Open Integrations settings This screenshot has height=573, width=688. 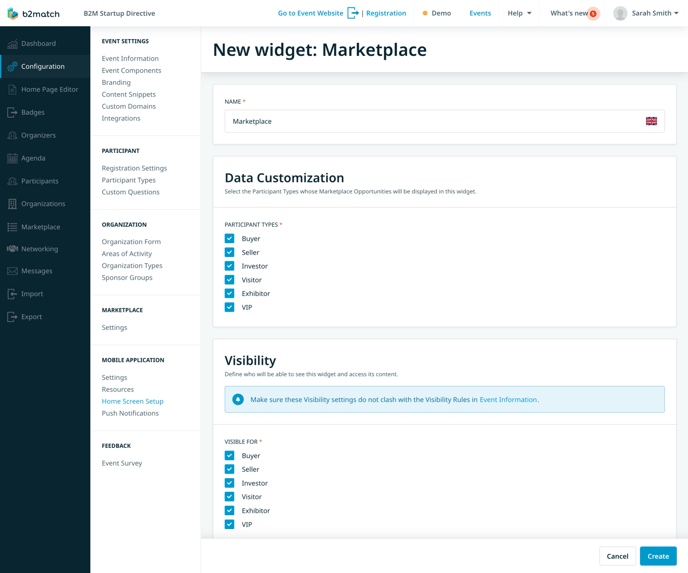coord(121,118)
